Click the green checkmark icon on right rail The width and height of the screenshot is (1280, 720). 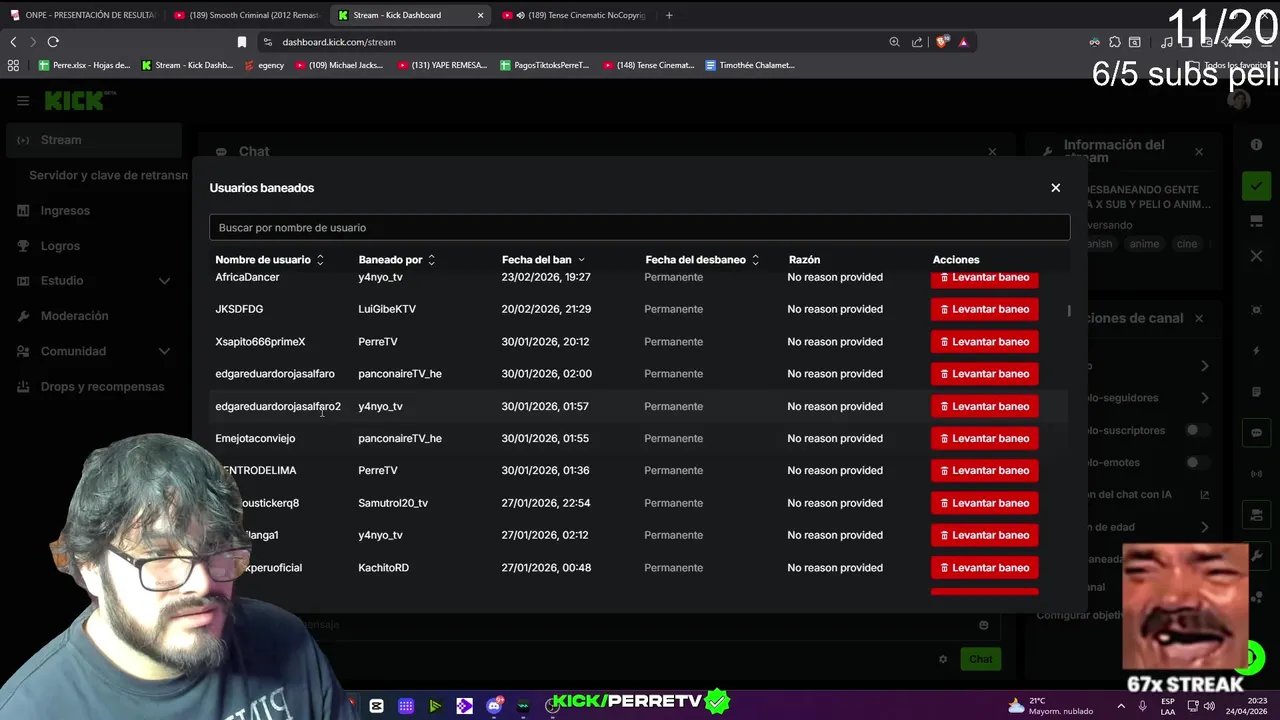[x=1256, y=186]
